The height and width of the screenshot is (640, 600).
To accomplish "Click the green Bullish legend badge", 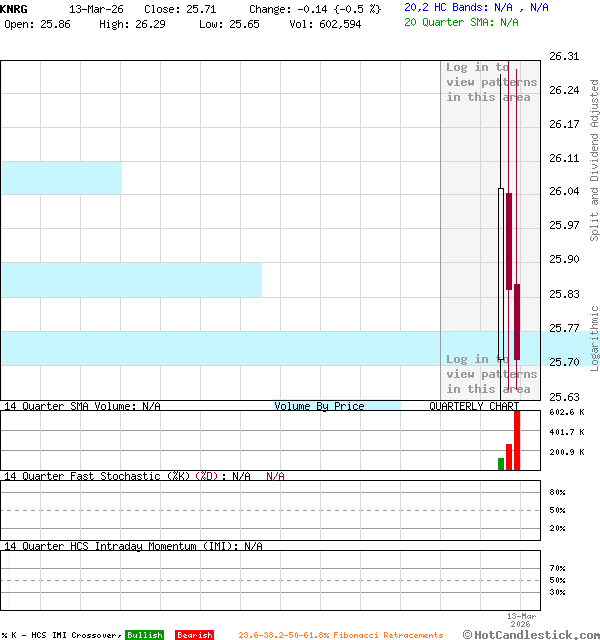I will tap(145, 635).
